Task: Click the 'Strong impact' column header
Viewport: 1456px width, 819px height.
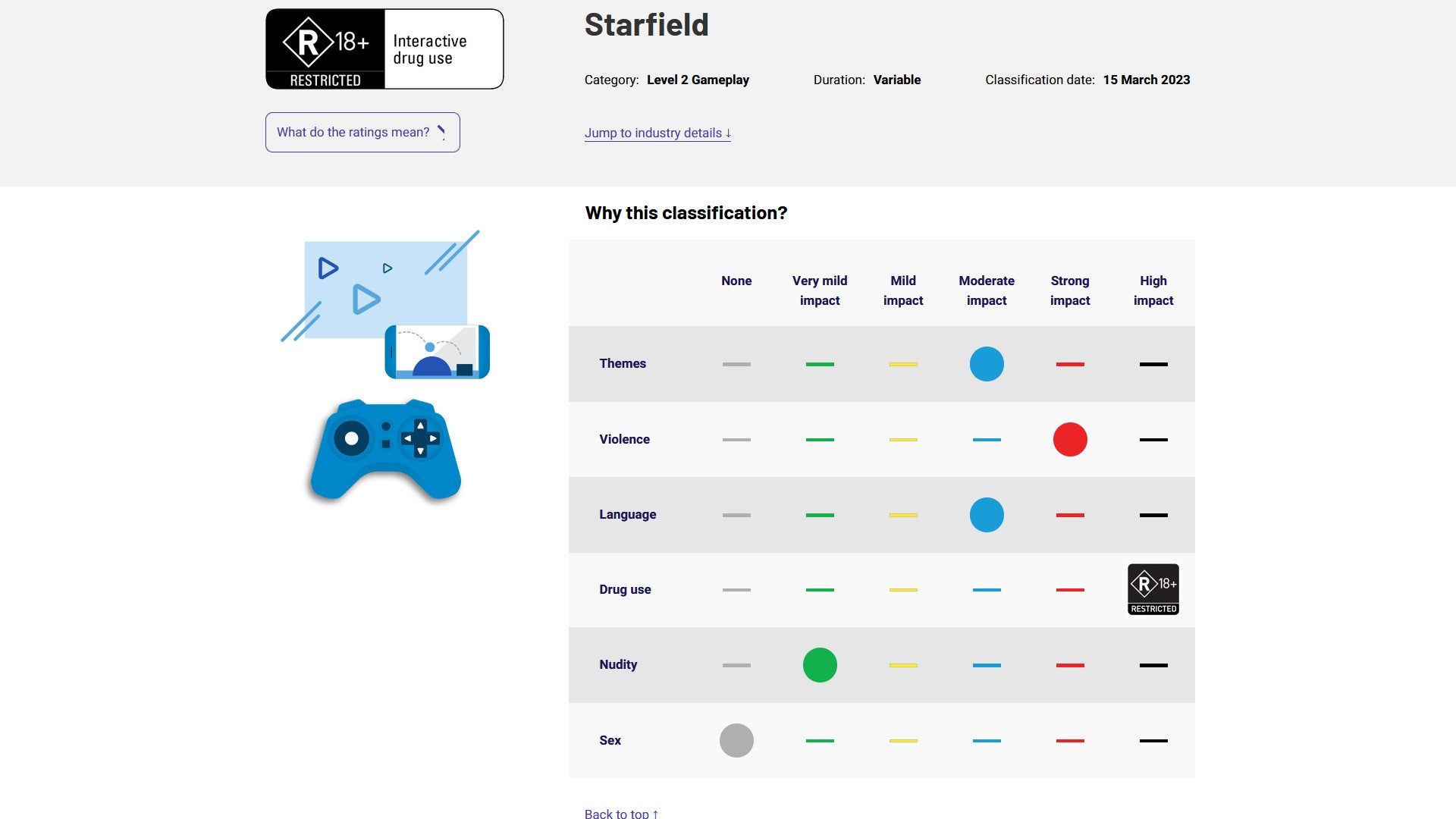Action: [x=1070, y=290]
